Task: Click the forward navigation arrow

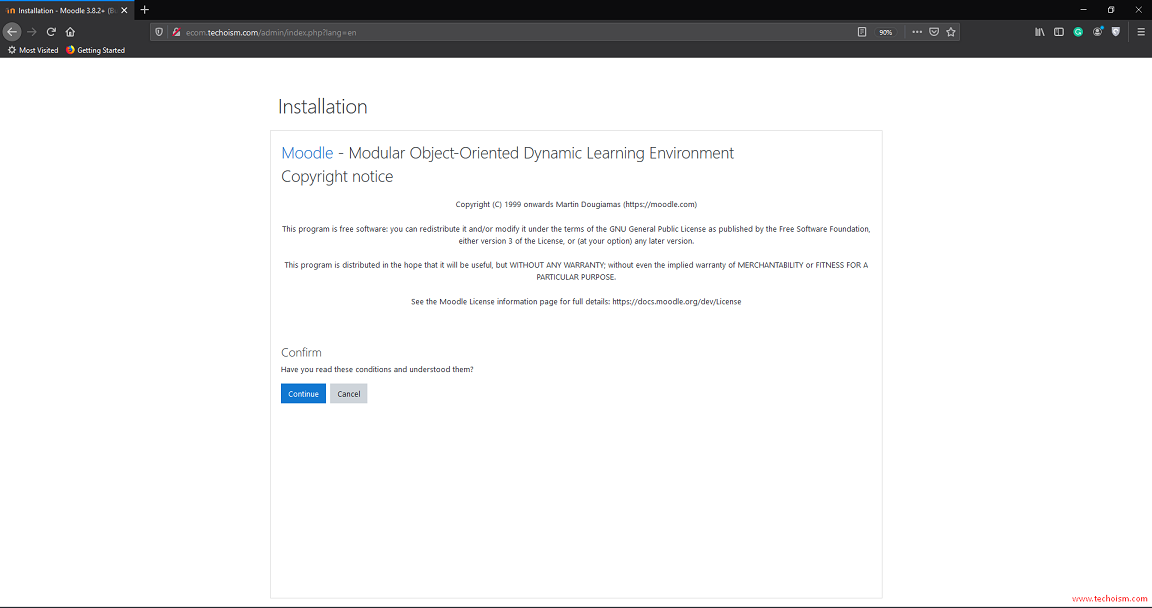Action: click(x=32, y=32)
